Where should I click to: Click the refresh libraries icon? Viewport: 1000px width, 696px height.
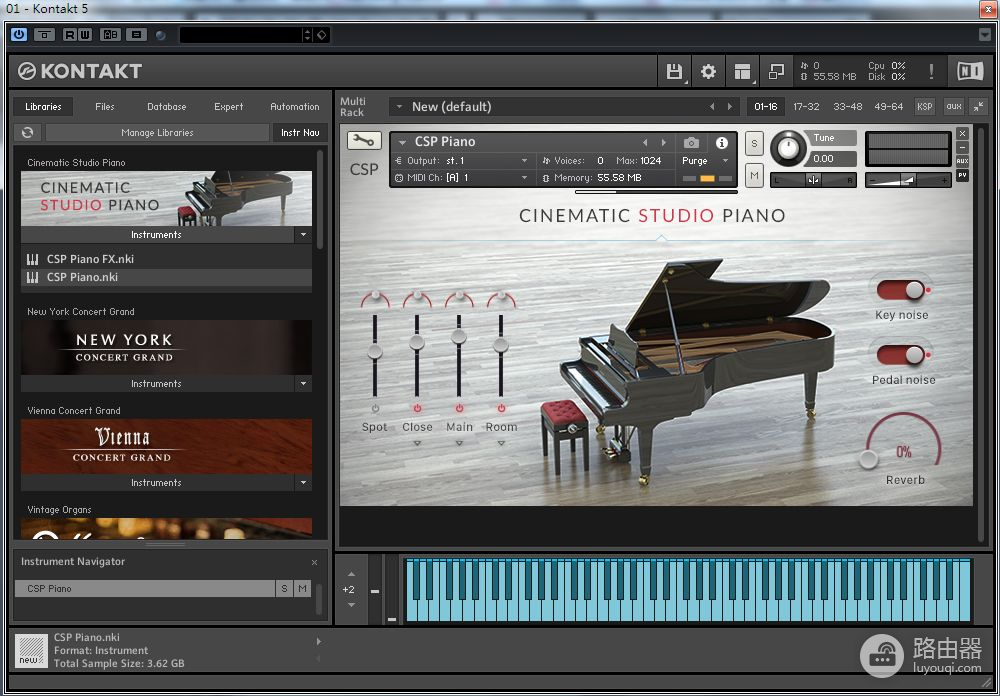tap(27, 132)
